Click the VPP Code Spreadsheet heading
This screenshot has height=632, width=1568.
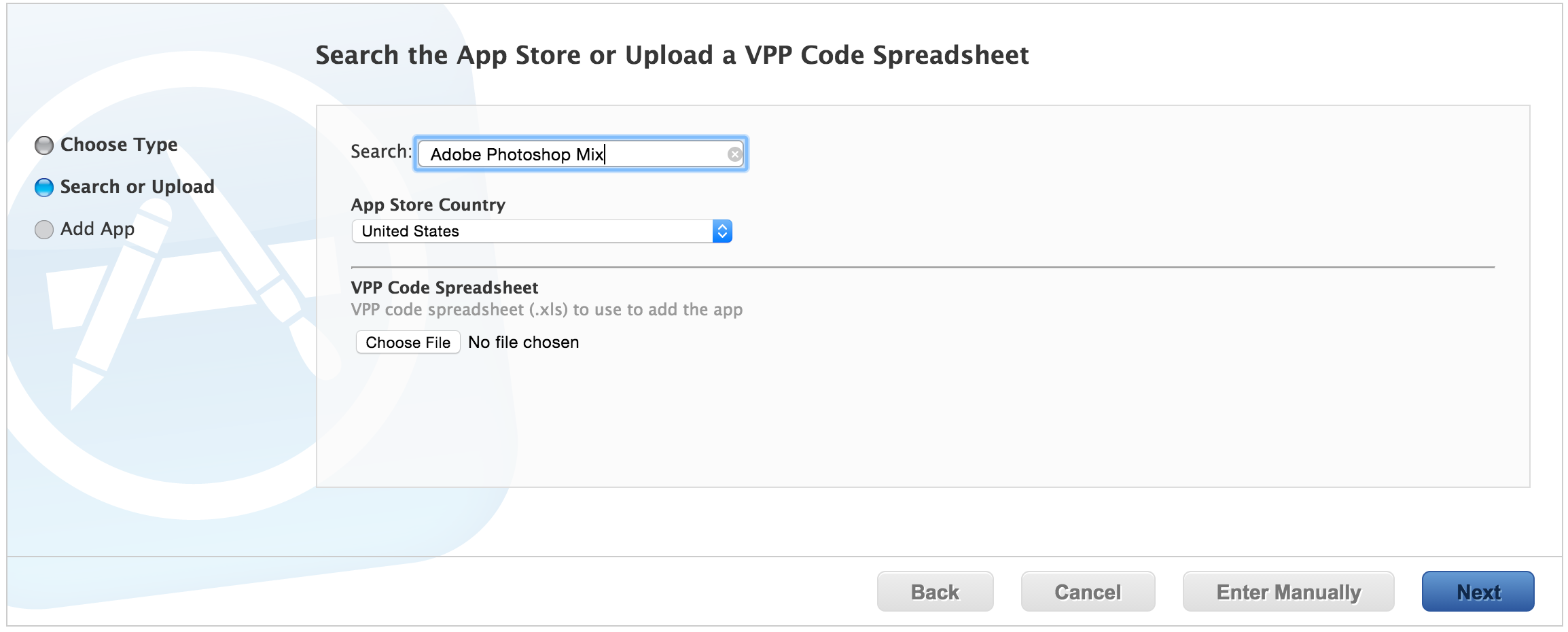pos(444,287)
